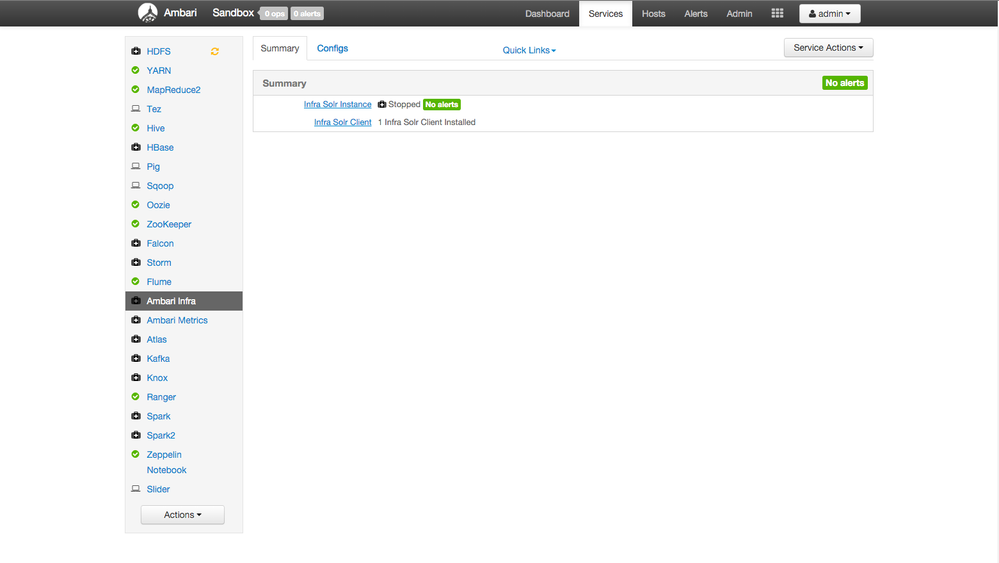The width and height of the screenshot is (999, 563).
Task: Click the Falcon stopped status icon
Action: pyautogui.click(x=136, y=243)
